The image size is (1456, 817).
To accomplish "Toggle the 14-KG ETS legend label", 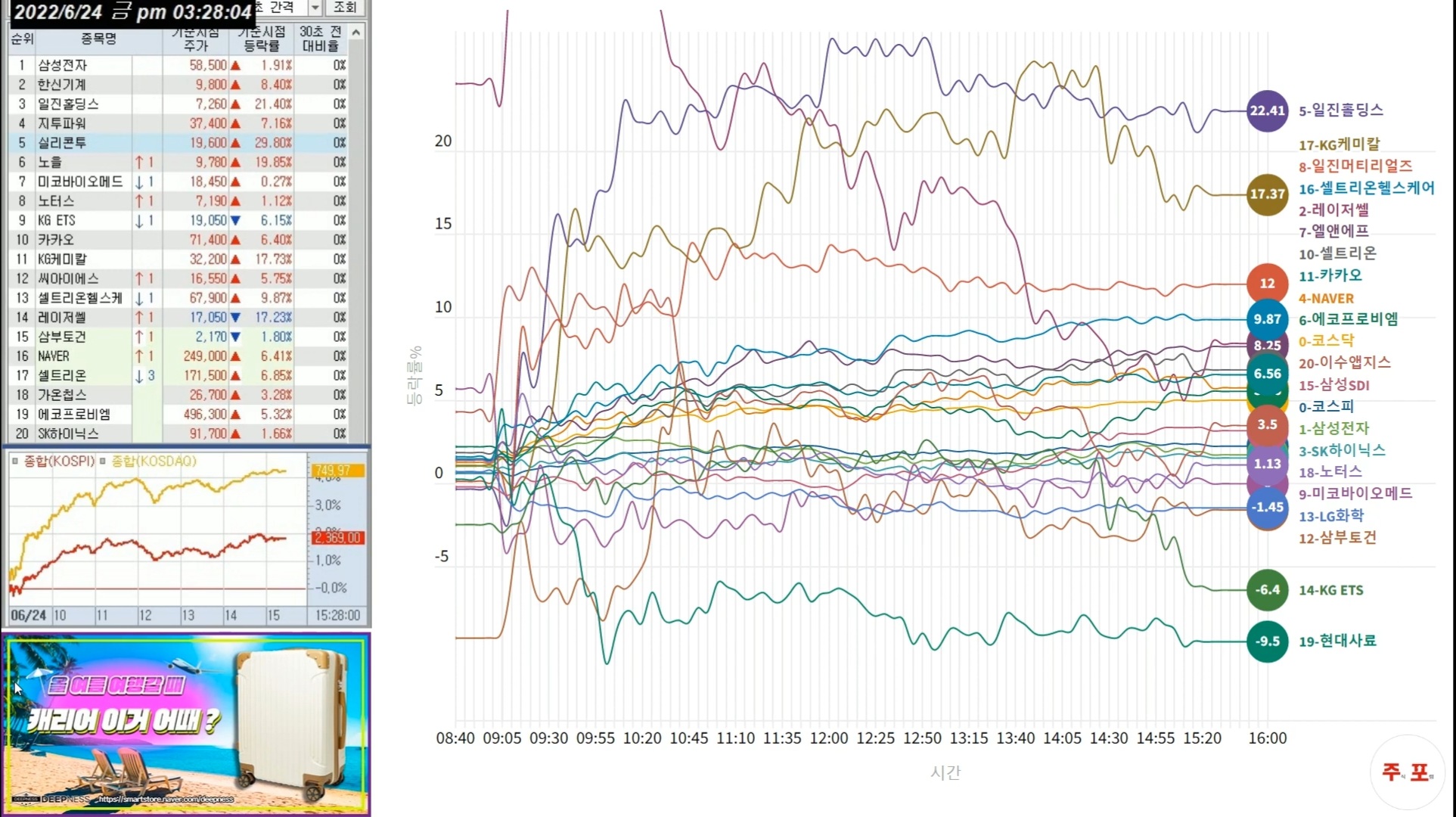I will (x=1330, y=590).
